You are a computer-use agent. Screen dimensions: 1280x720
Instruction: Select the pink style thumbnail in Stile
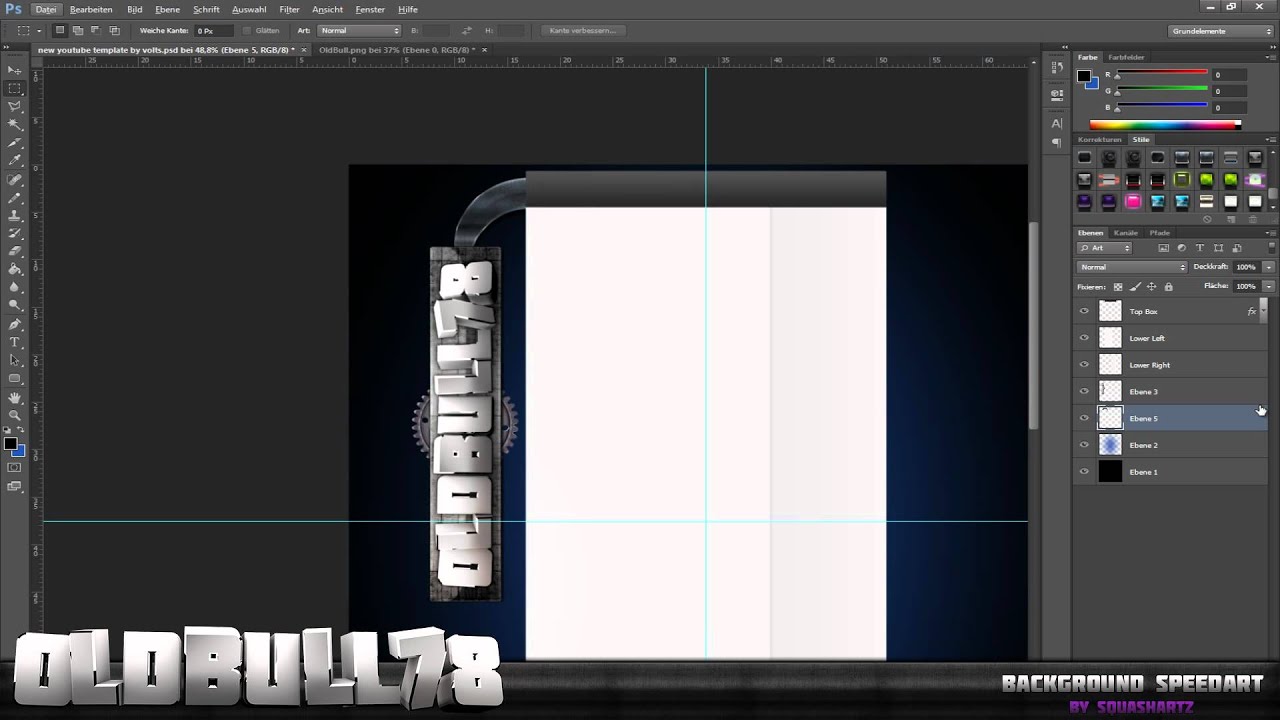click(1133, 201)
